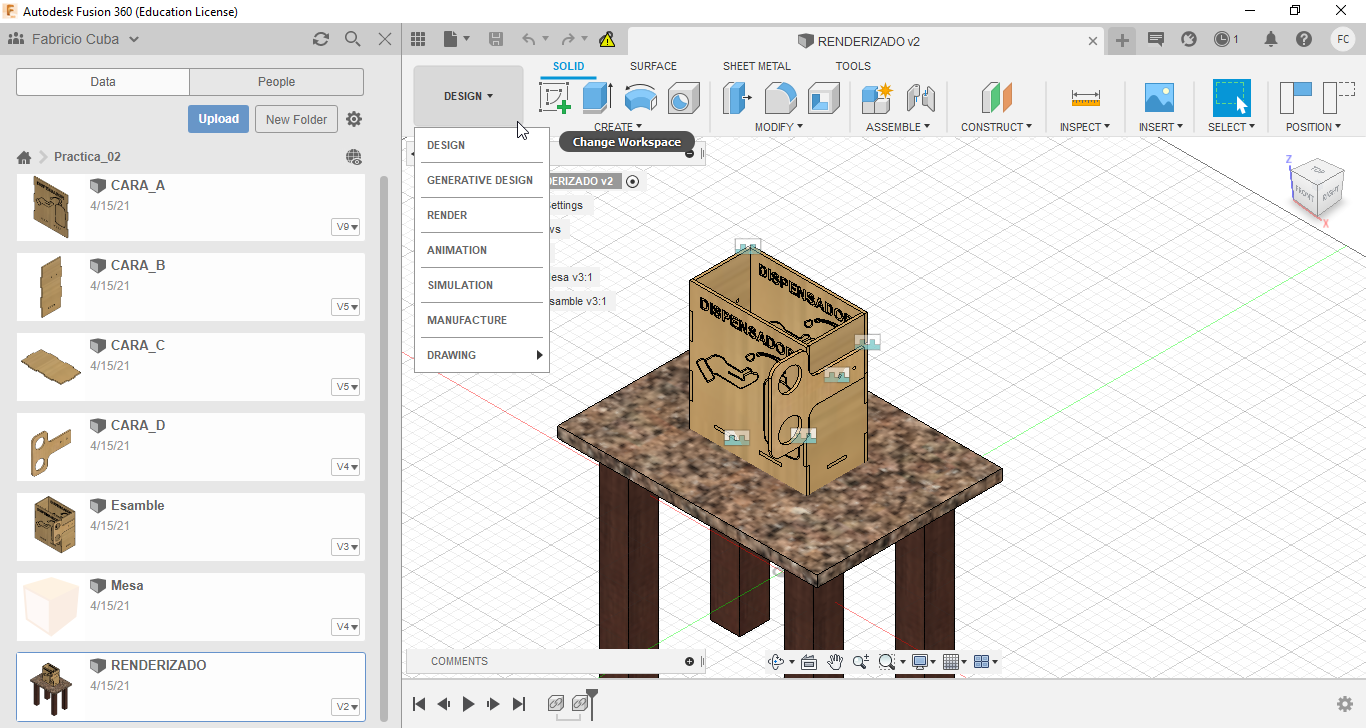This screenshot has width=1366, height=728.
Task: Click the Insert image icon
Action: (1159, 98)
